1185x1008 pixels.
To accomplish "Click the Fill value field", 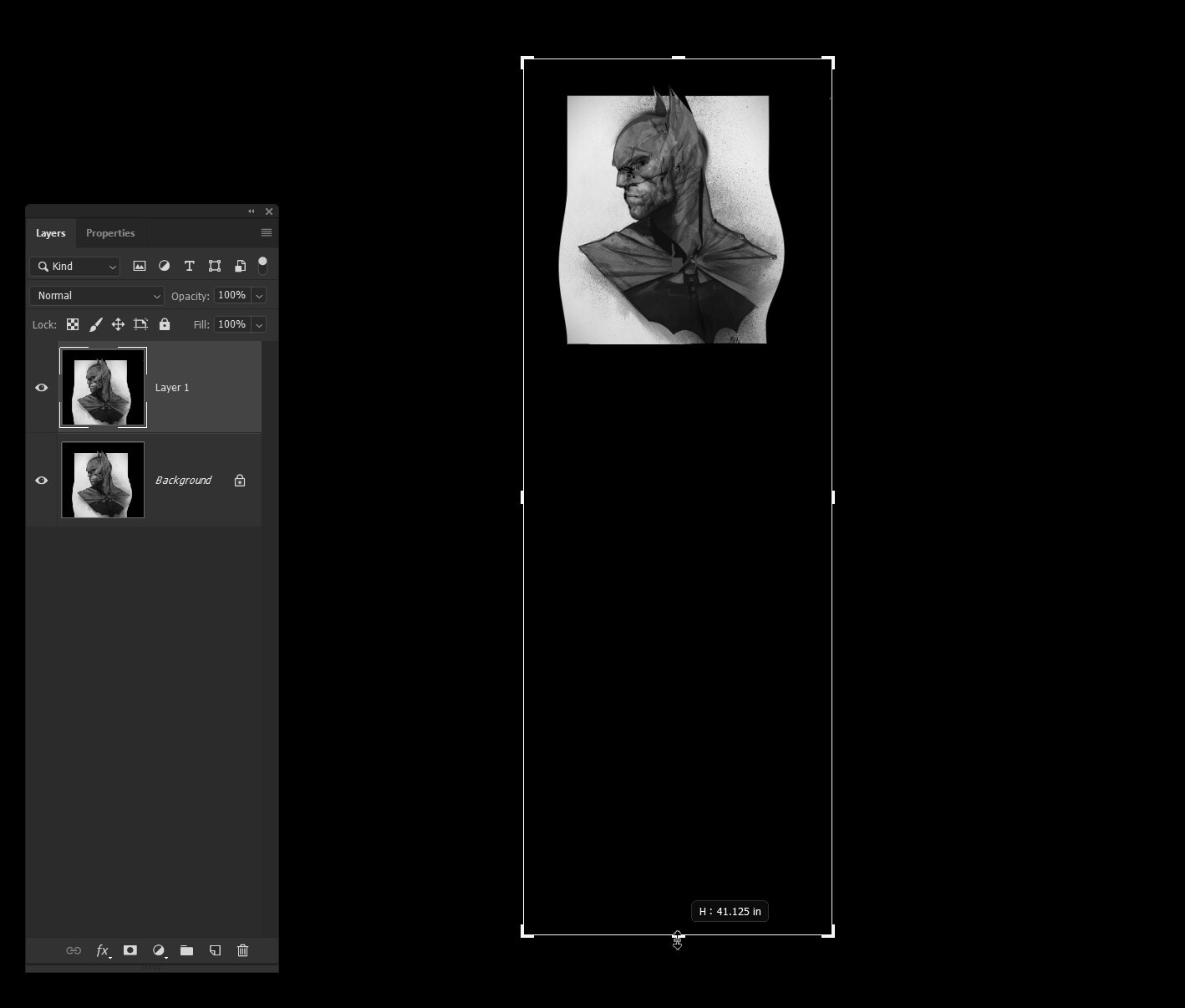I will 232,324.
